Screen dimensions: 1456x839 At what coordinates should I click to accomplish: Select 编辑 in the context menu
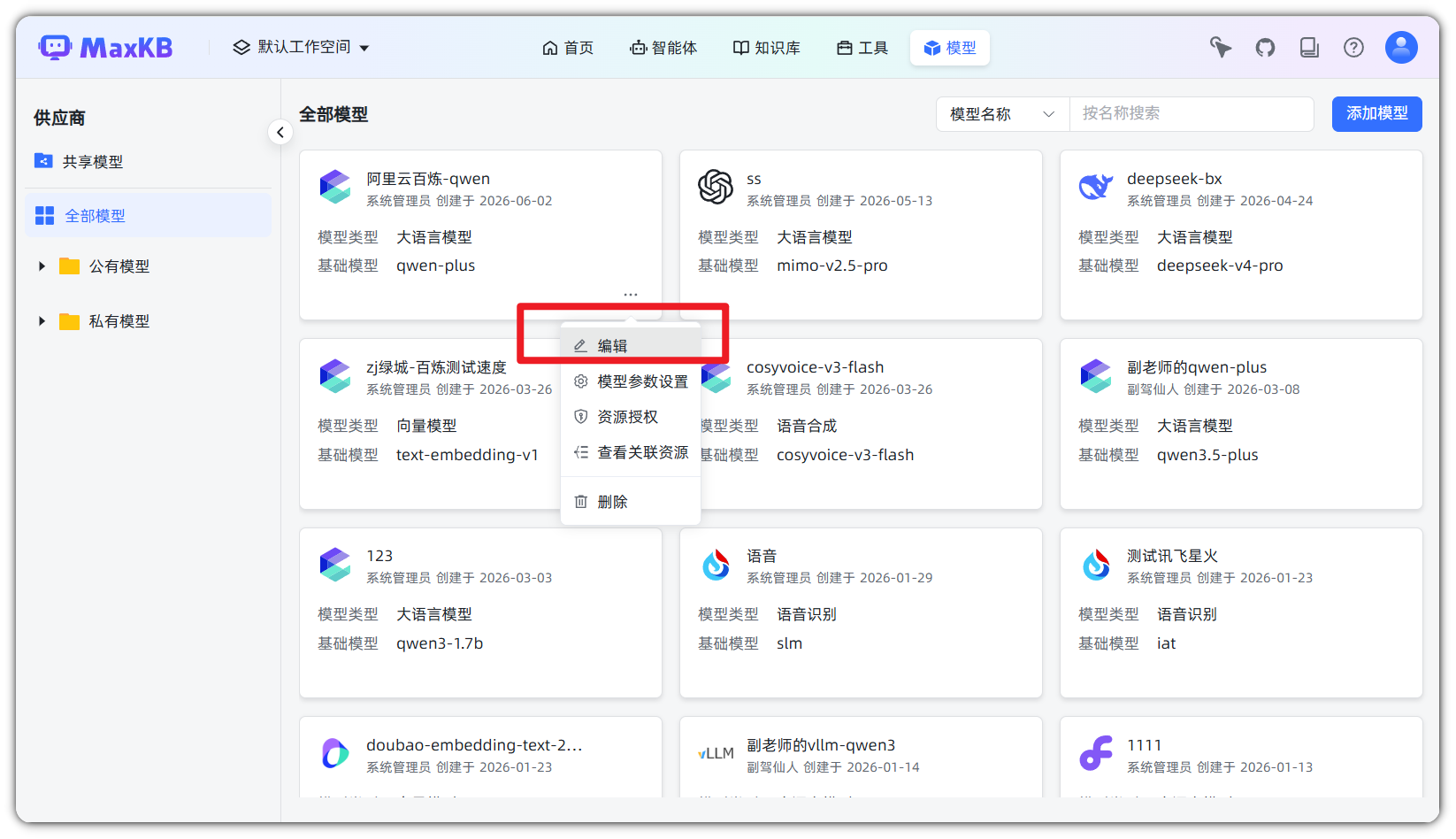click(x=631, y=346)
